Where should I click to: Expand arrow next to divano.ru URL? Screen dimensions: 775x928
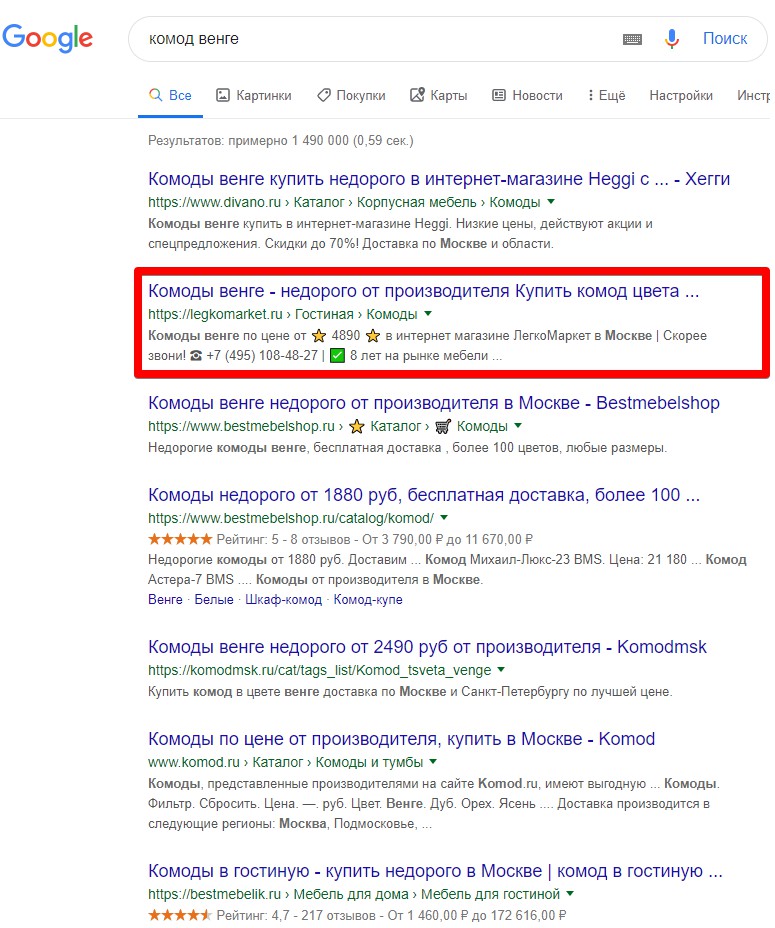(551, 202)
